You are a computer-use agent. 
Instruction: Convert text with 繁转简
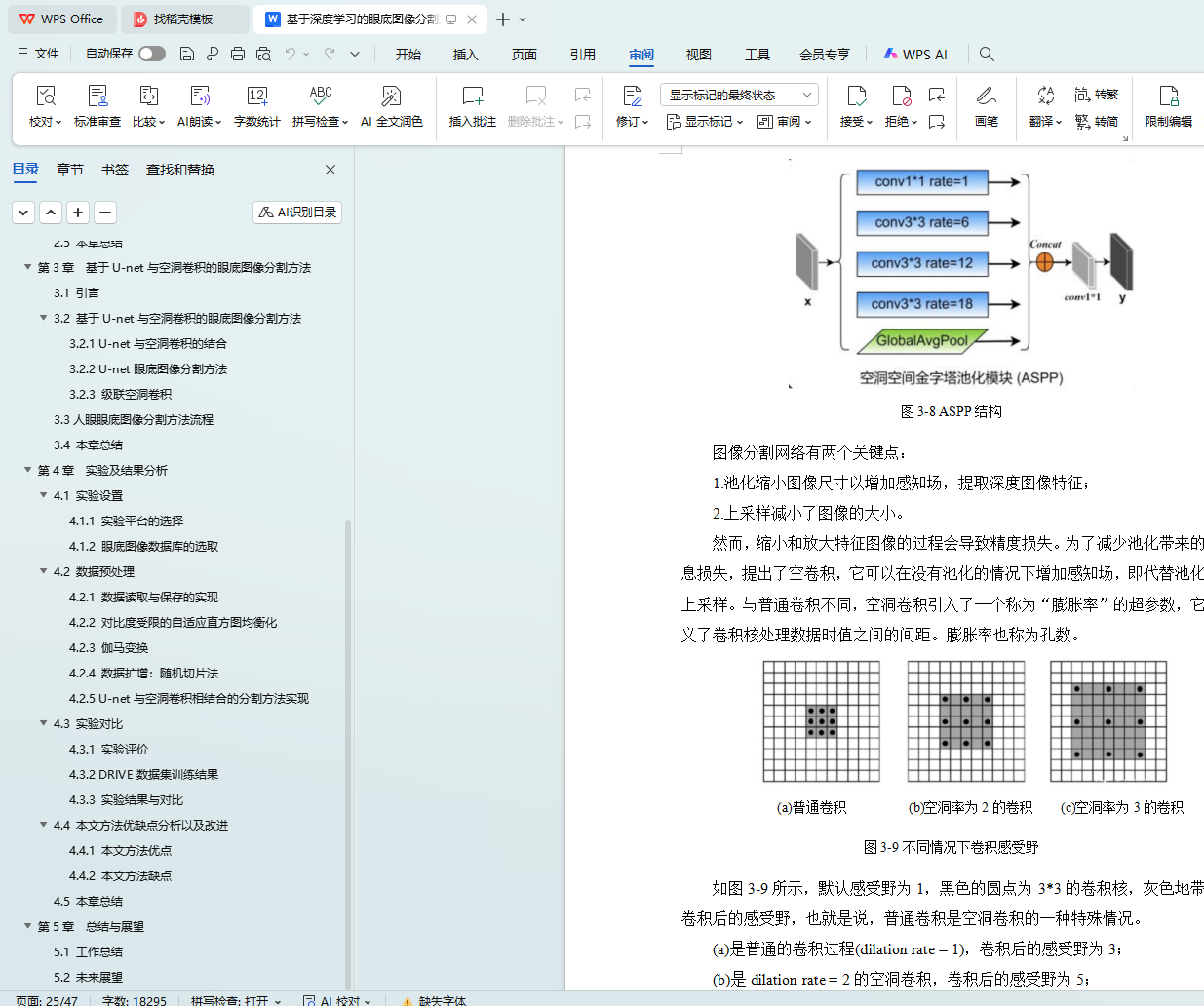click(x=1097, y=122)
